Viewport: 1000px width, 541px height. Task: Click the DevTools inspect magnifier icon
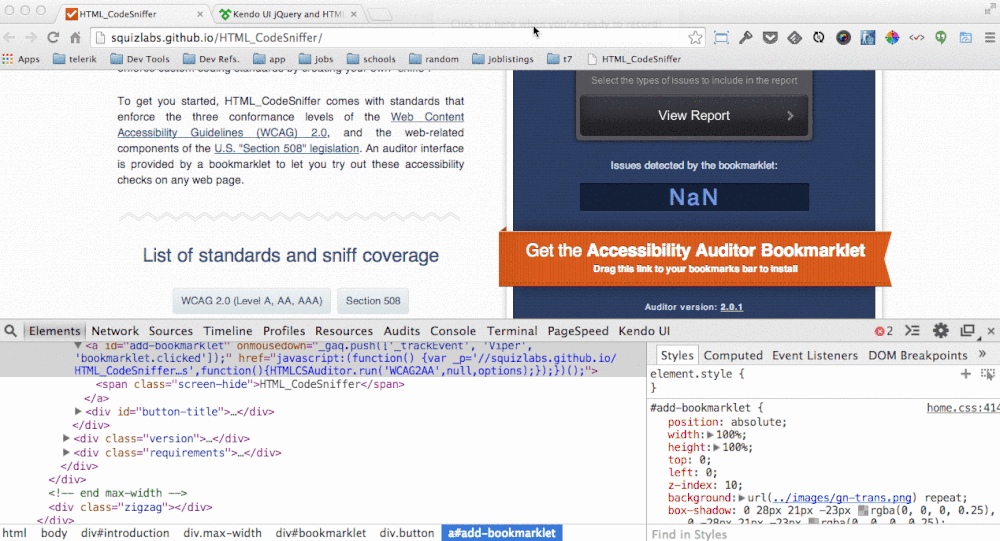click(x=11, y=330)
